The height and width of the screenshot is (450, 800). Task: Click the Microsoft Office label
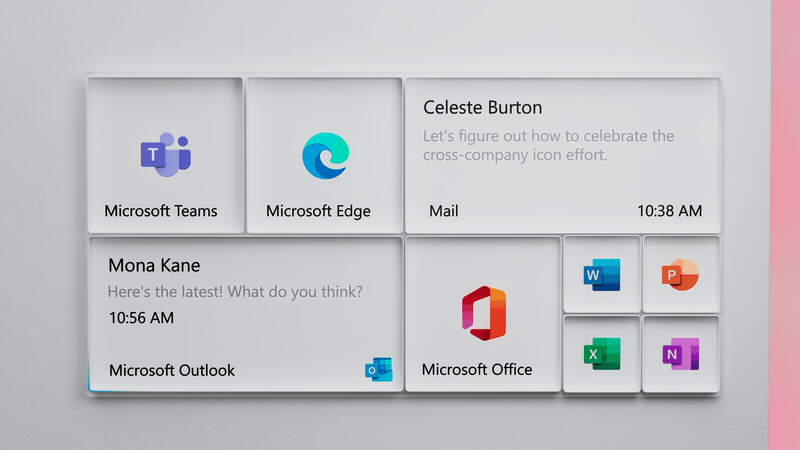point(477,369)
